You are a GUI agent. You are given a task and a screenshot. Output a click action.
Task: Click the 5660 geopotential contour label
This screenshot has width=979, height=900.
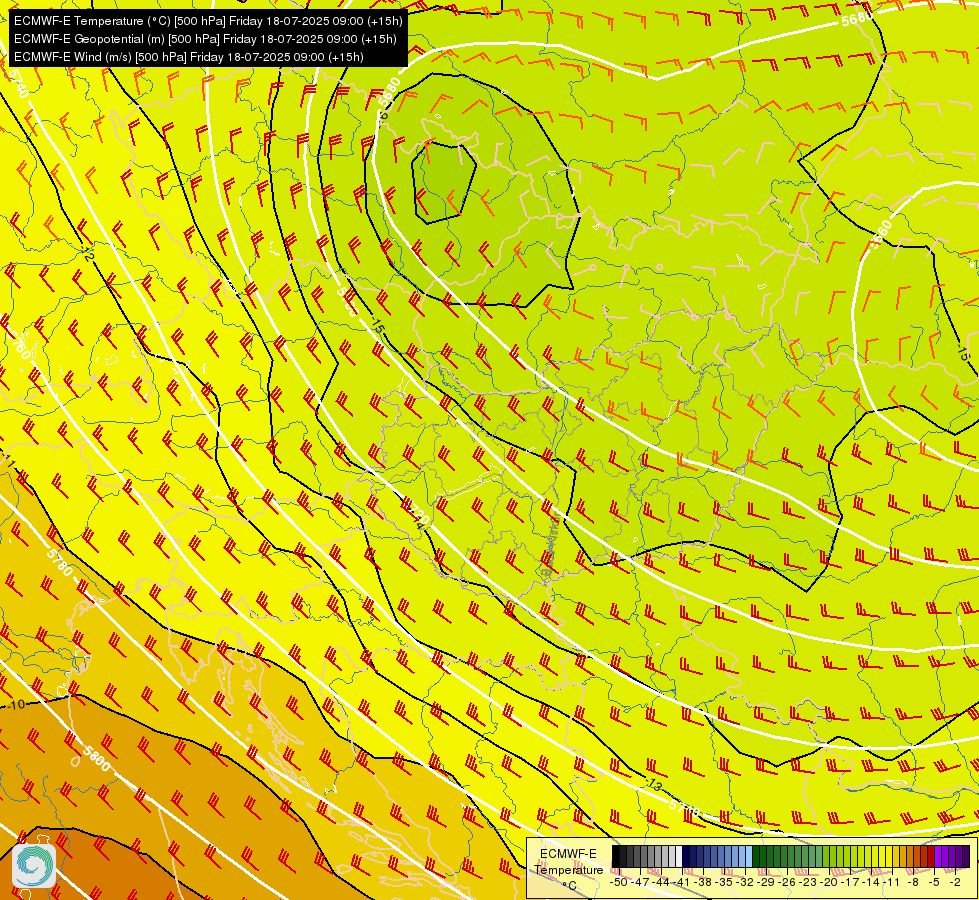click(x=881, y=234)
